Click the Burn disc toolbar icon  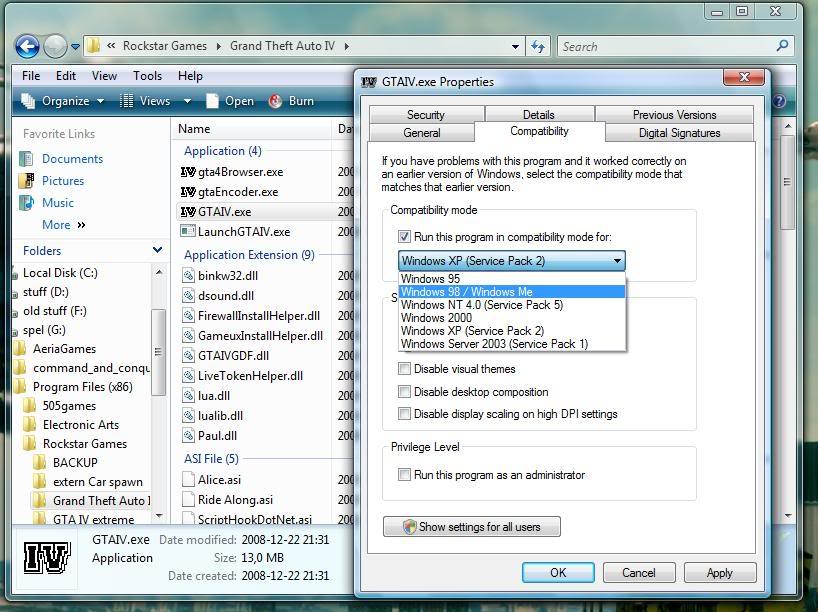275,101
